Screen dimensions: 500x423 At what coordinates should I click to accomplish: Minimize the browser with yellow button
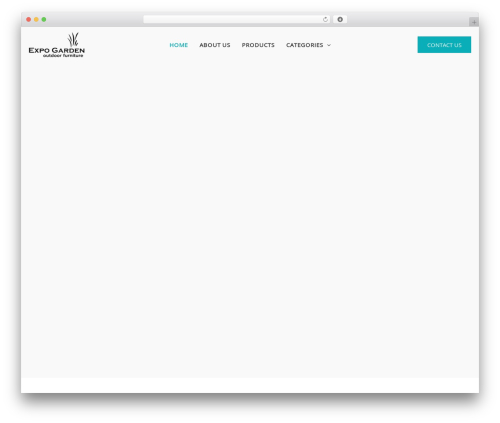pyautogui.click(x=36, y=20)
